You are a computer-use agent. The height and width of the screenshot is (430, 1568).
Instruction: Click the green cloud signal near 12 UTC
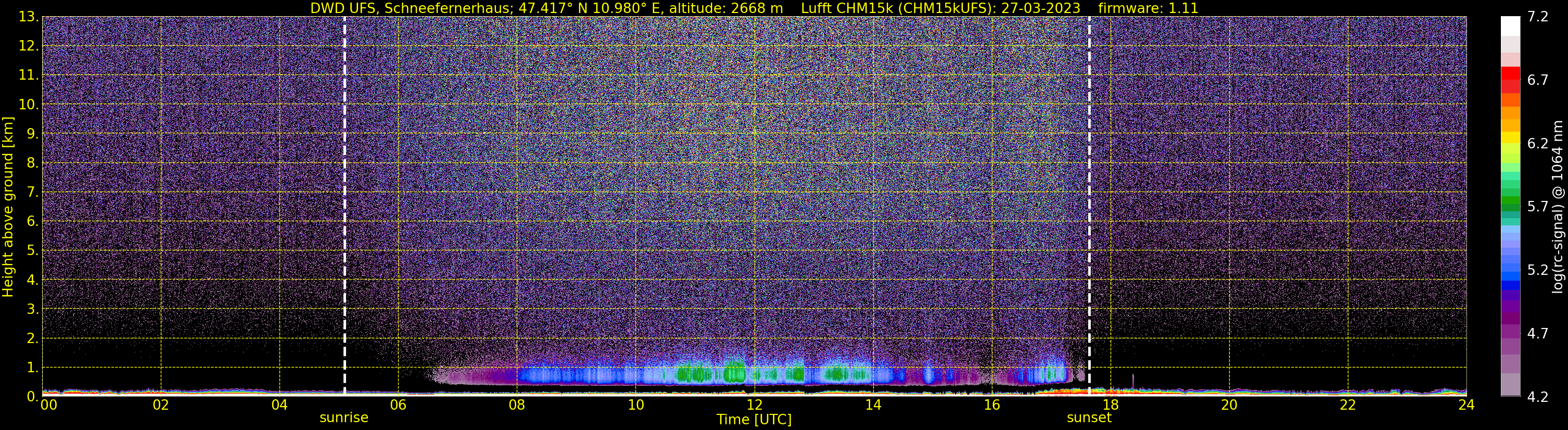(x=735, y=372)
